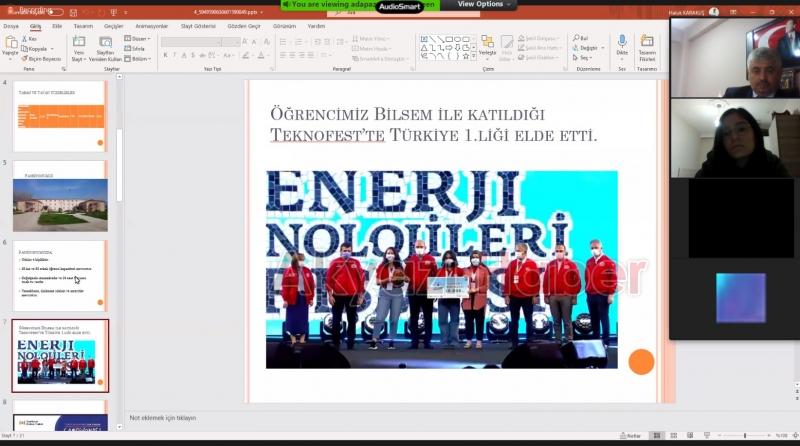800x446 pixels.
Task: Open Slaytları Yeniden Kullan
Action: pos(105,48)
